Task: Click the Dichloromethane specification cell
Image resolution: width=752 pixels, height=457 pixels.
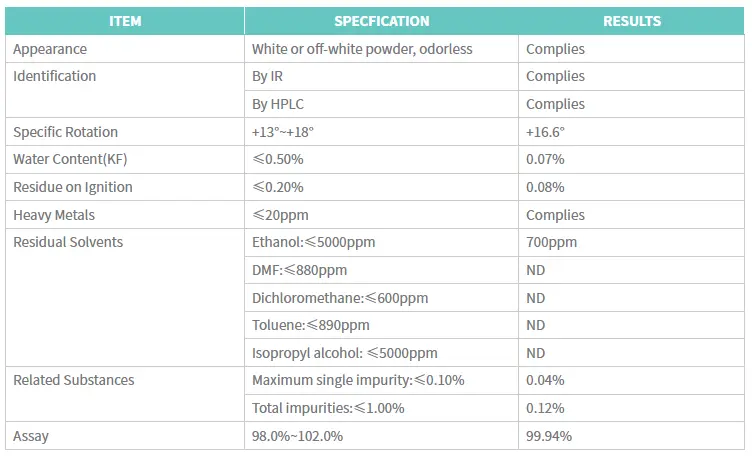Action: (340, 298)
